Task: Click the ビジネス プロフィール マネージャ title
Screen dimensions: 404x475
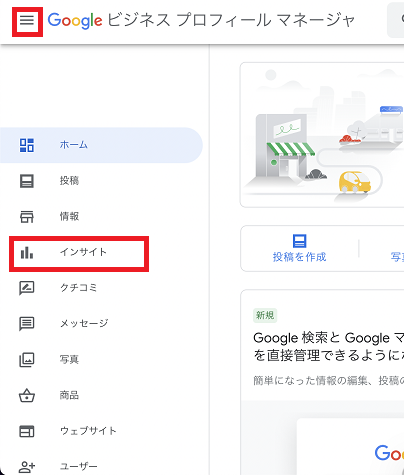Action: 231,20
